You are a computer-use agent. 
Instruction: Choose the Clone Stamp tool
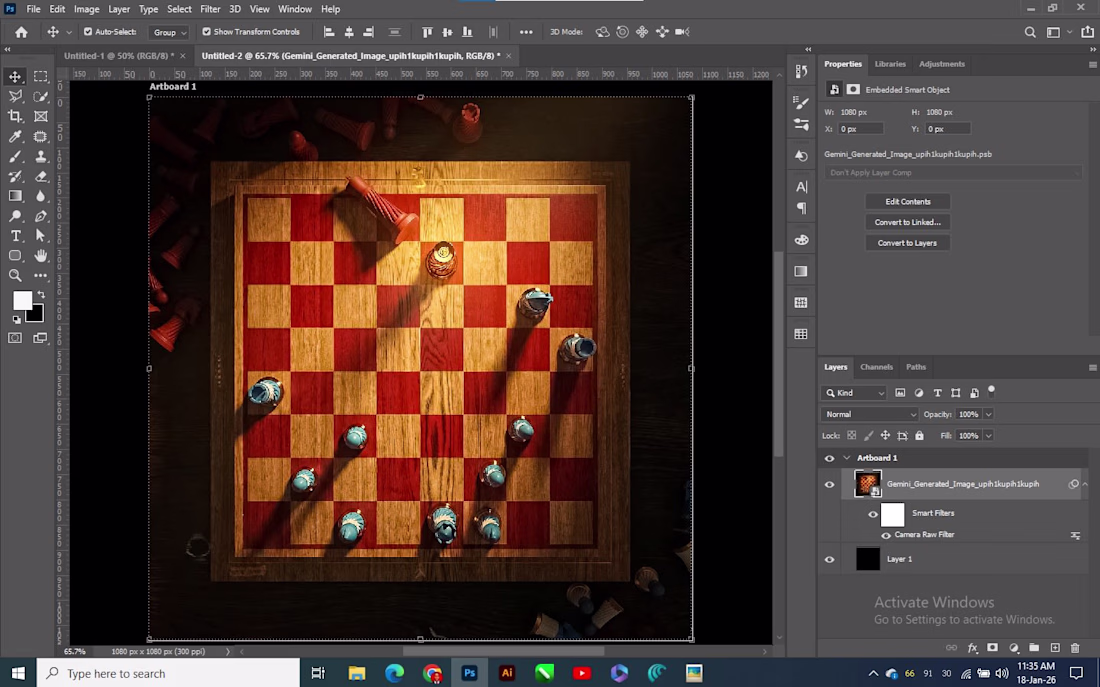(x=41, y=157)
